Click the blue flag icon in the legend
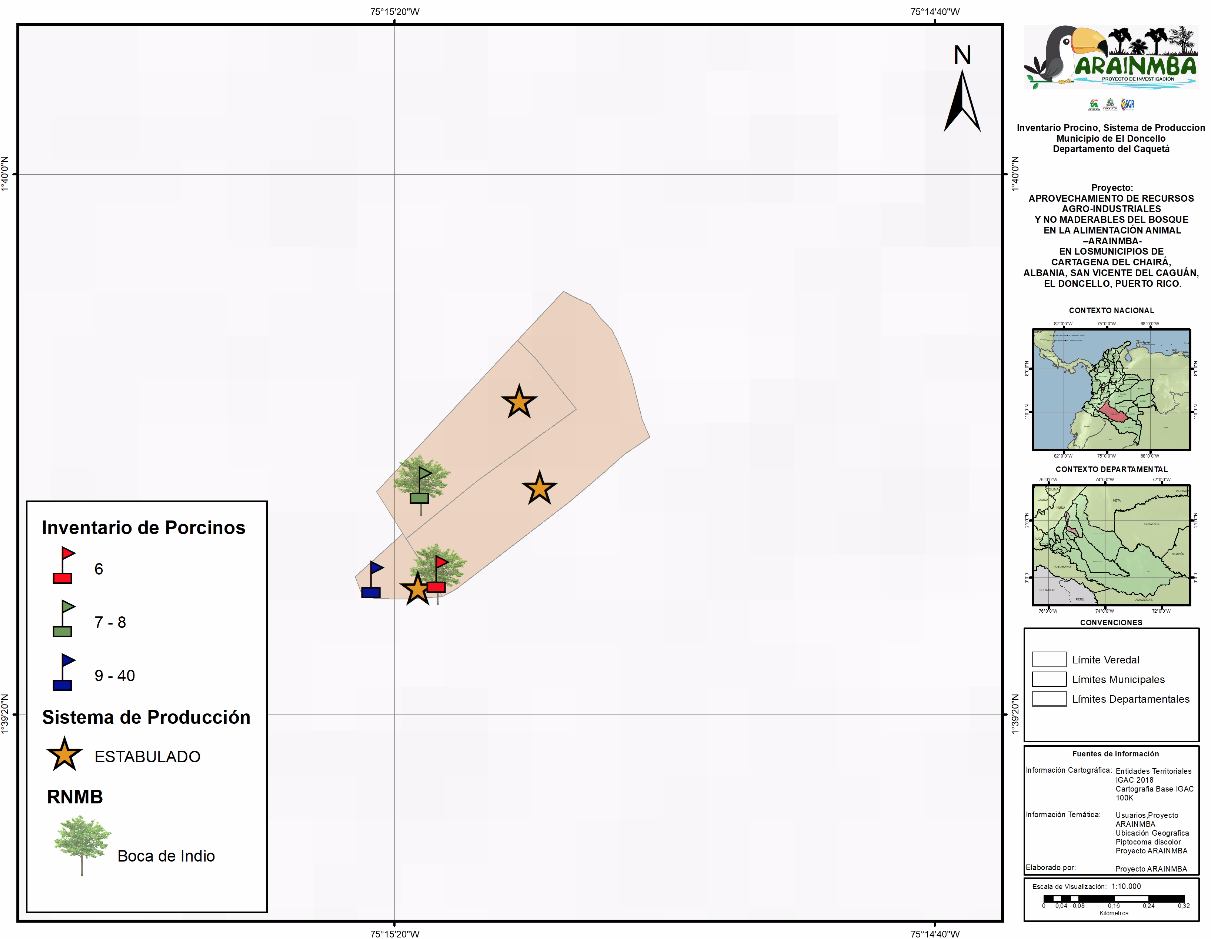Screen dimensions: 1211x939 (64, 672)
